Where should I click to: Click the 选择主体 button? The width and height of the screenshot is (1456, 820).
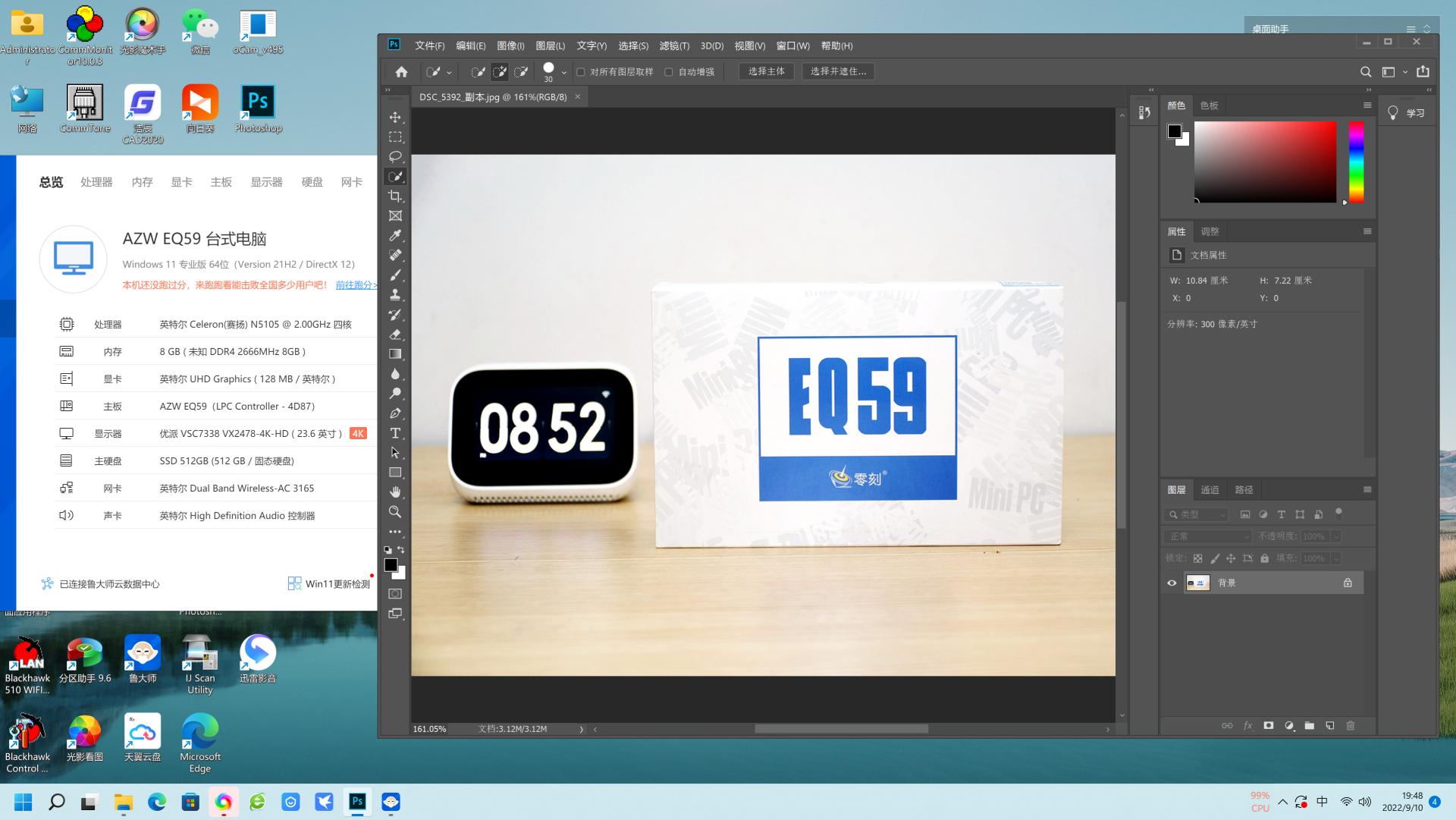766,71
